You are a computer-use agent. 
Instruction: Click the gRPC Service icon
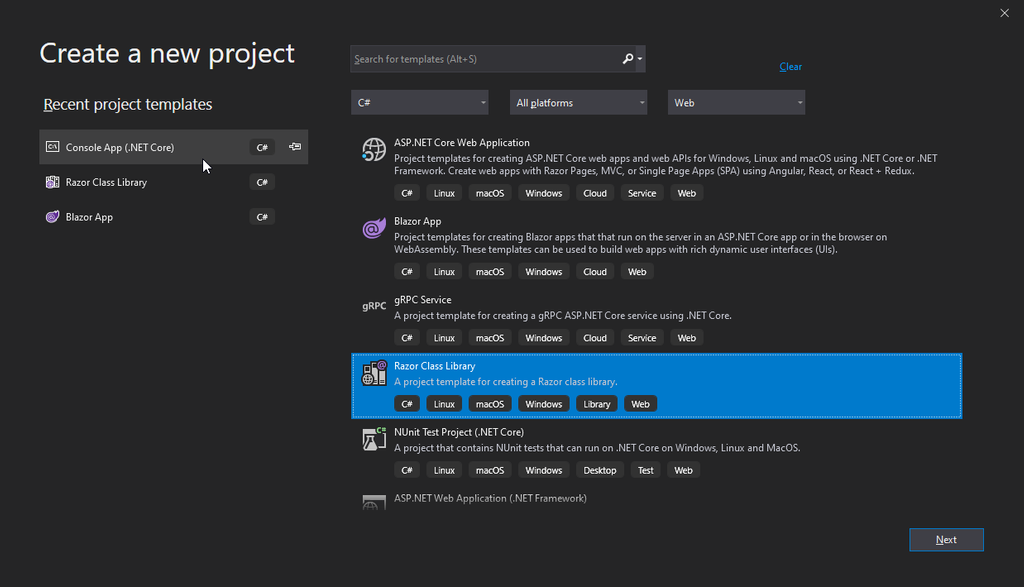(x=374, y=306)
